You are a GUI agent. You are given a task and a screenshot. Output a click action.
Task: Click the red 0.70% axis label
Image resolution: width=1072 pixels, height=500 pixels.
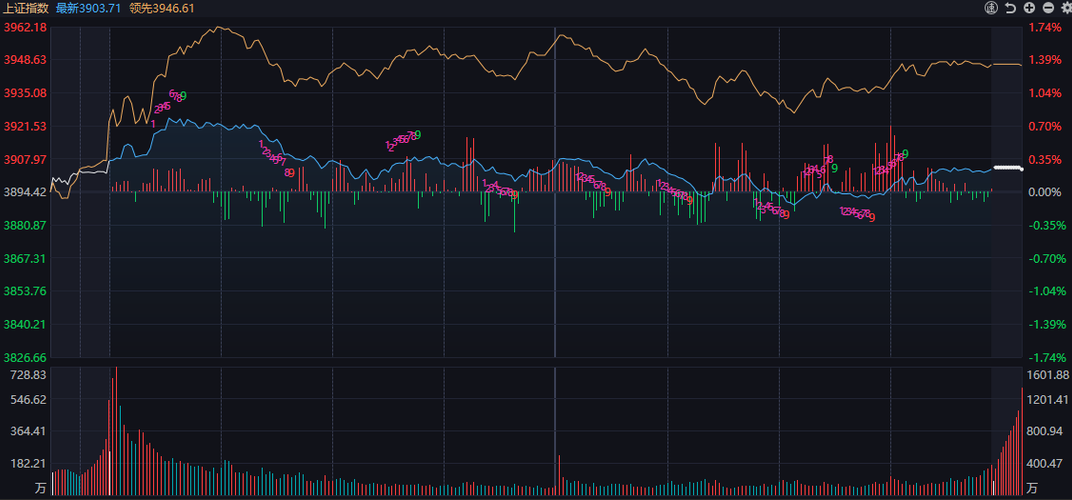tap(1046, 126)
